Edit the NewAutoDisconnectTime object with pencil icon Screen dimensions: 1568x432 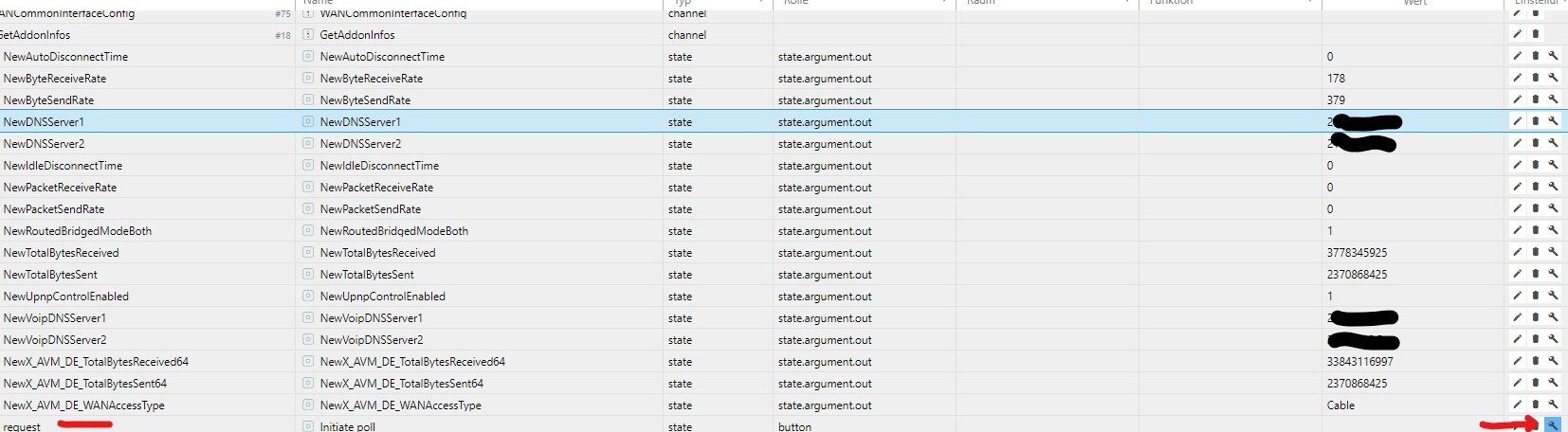[1517, 56]
